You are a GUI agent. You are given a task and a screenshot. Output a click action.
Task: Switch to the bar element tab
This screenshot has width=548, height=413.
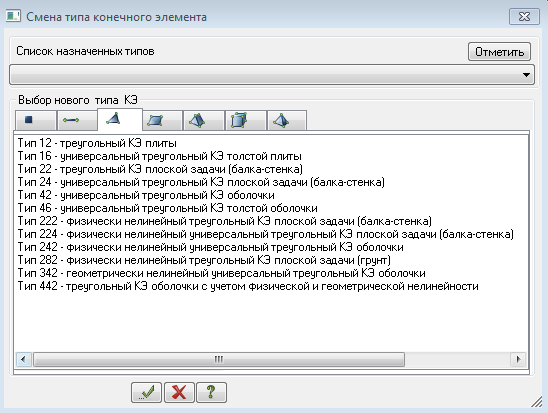77,120
